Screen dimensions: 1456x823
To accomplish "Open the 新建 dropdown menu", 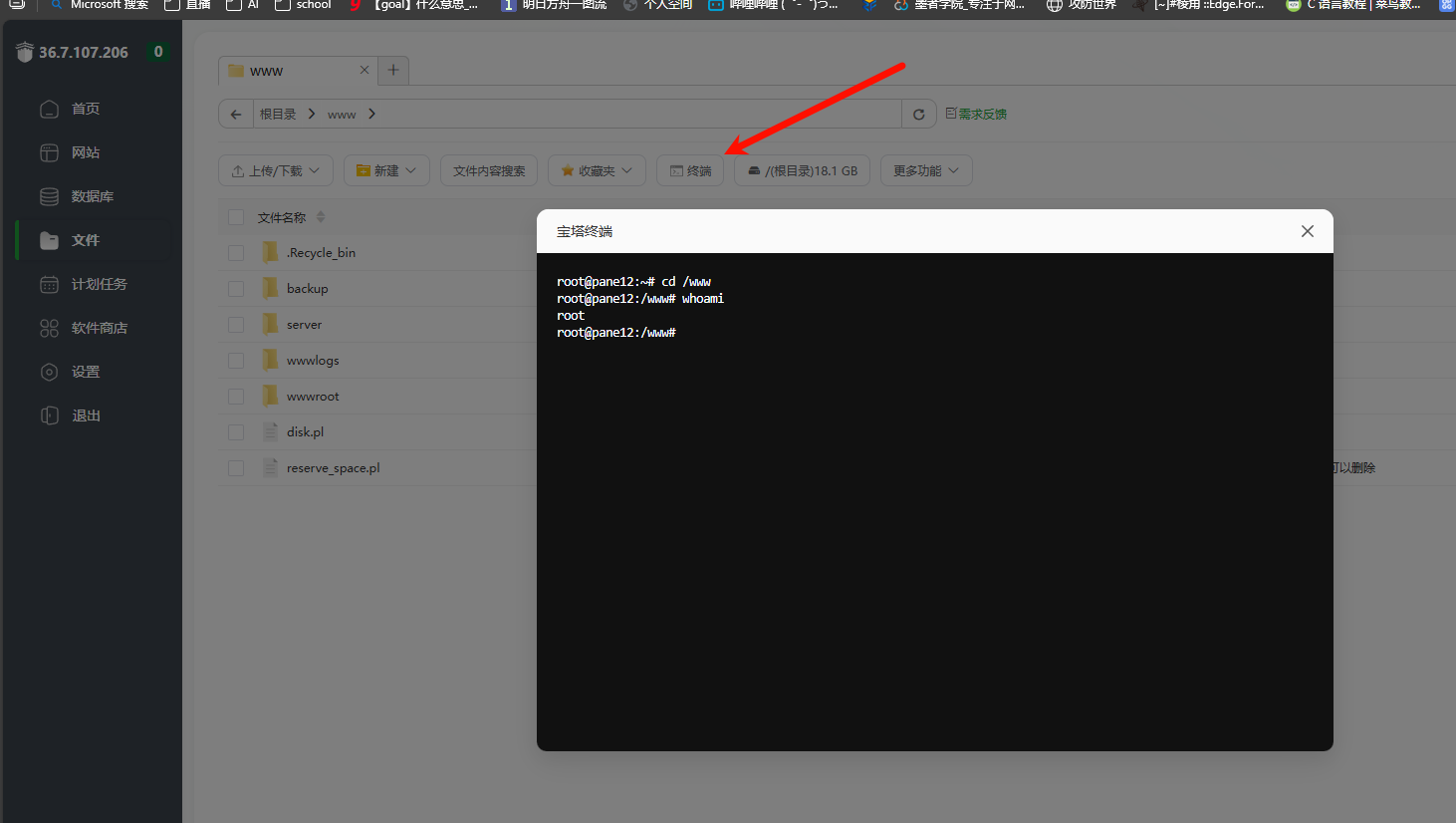I will tap(386, 170).
